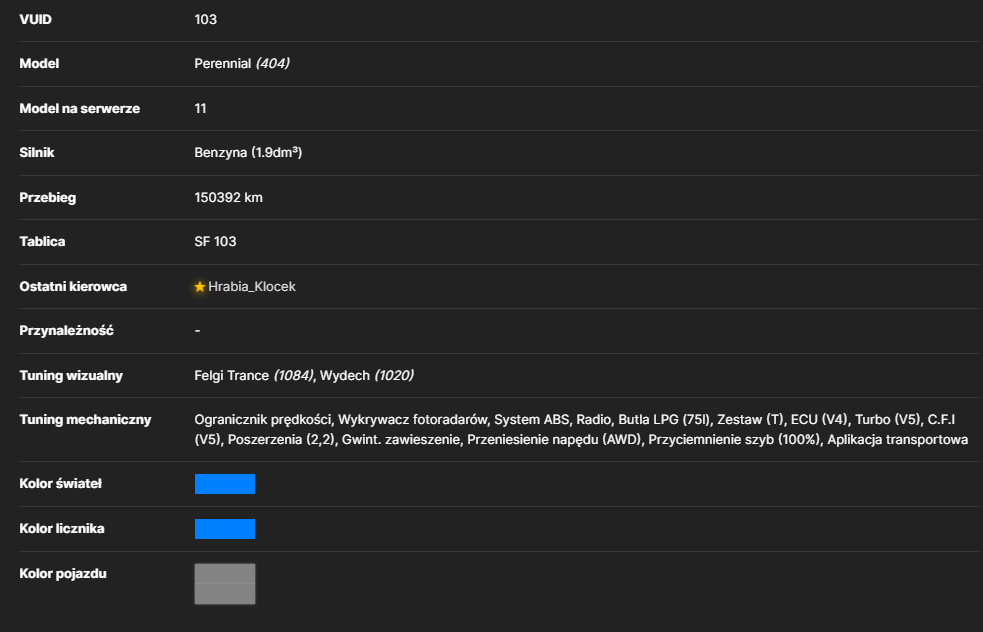Click the System ABS tuning item
The height and width of the screenshot is (632, 983).
532,419
